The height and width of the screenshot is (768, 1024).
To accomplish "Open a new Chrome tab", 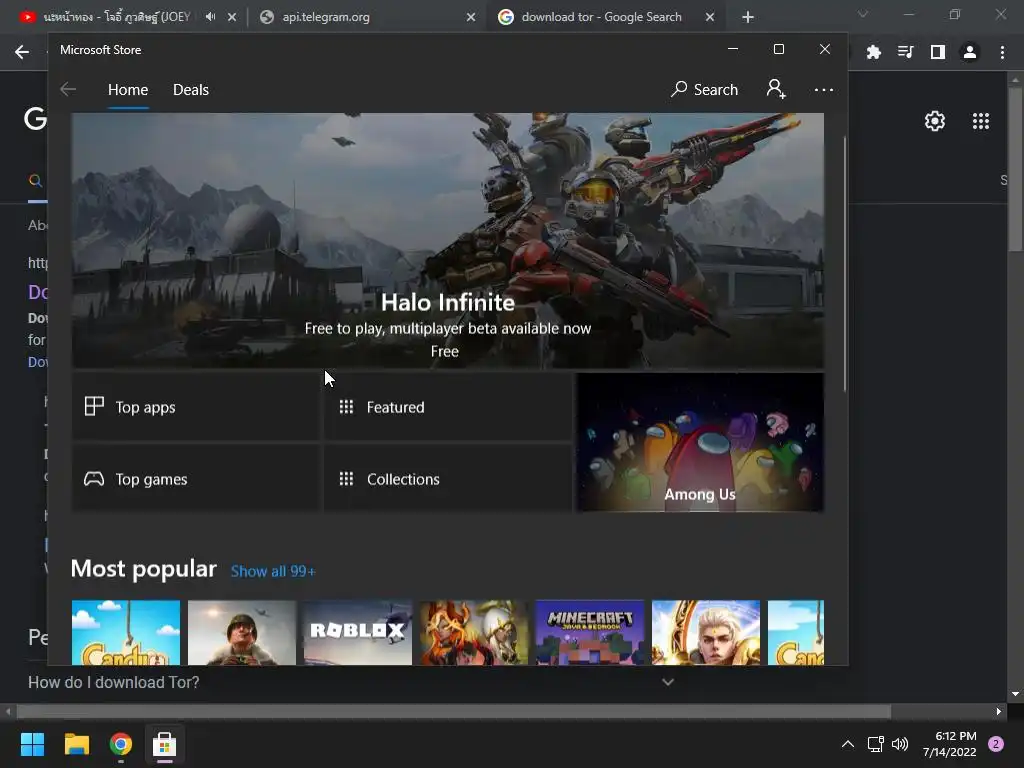I will point(748,18).
